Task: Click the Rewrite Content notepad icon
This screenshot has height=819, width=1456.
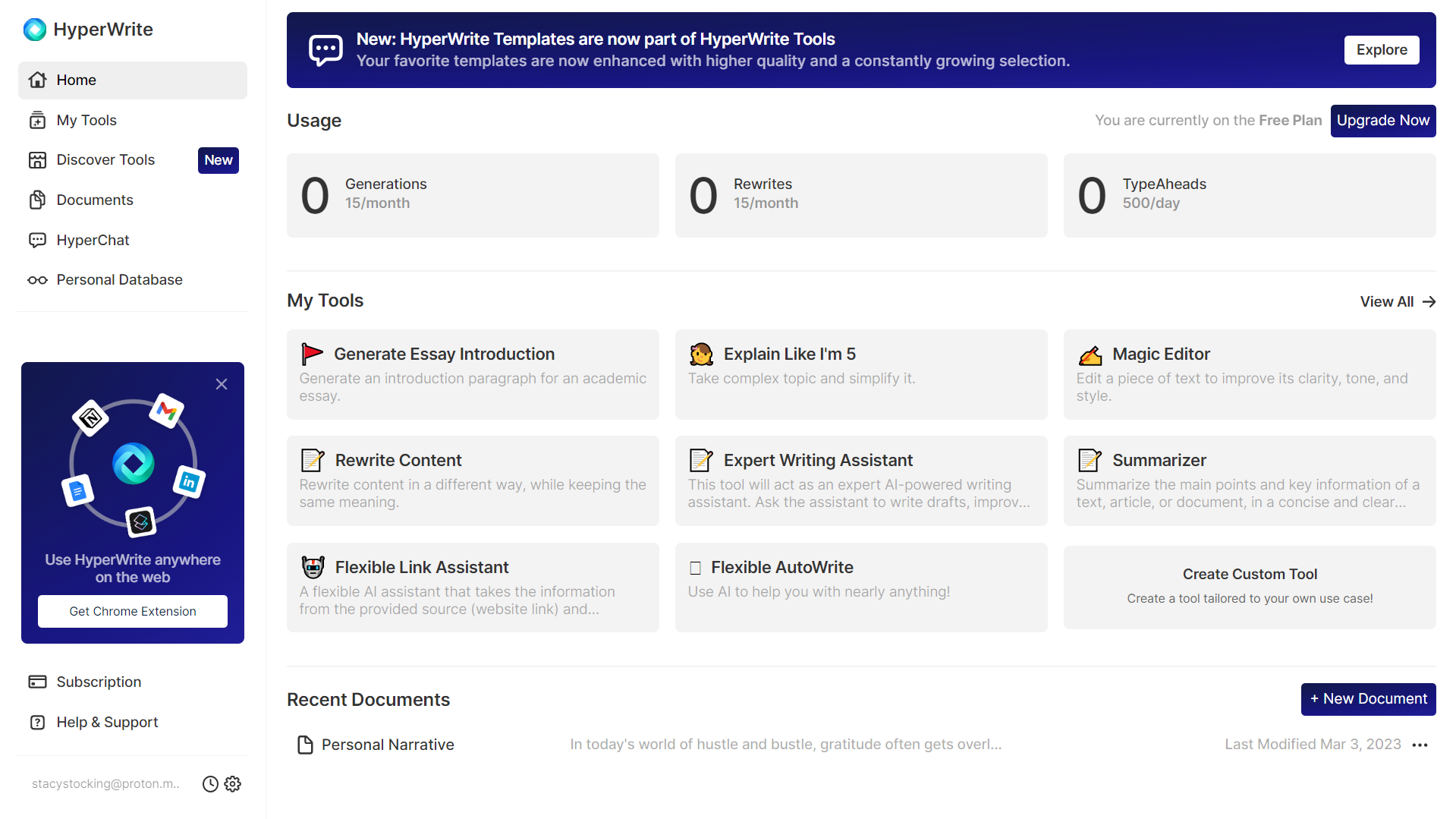Action: point(313,460)
